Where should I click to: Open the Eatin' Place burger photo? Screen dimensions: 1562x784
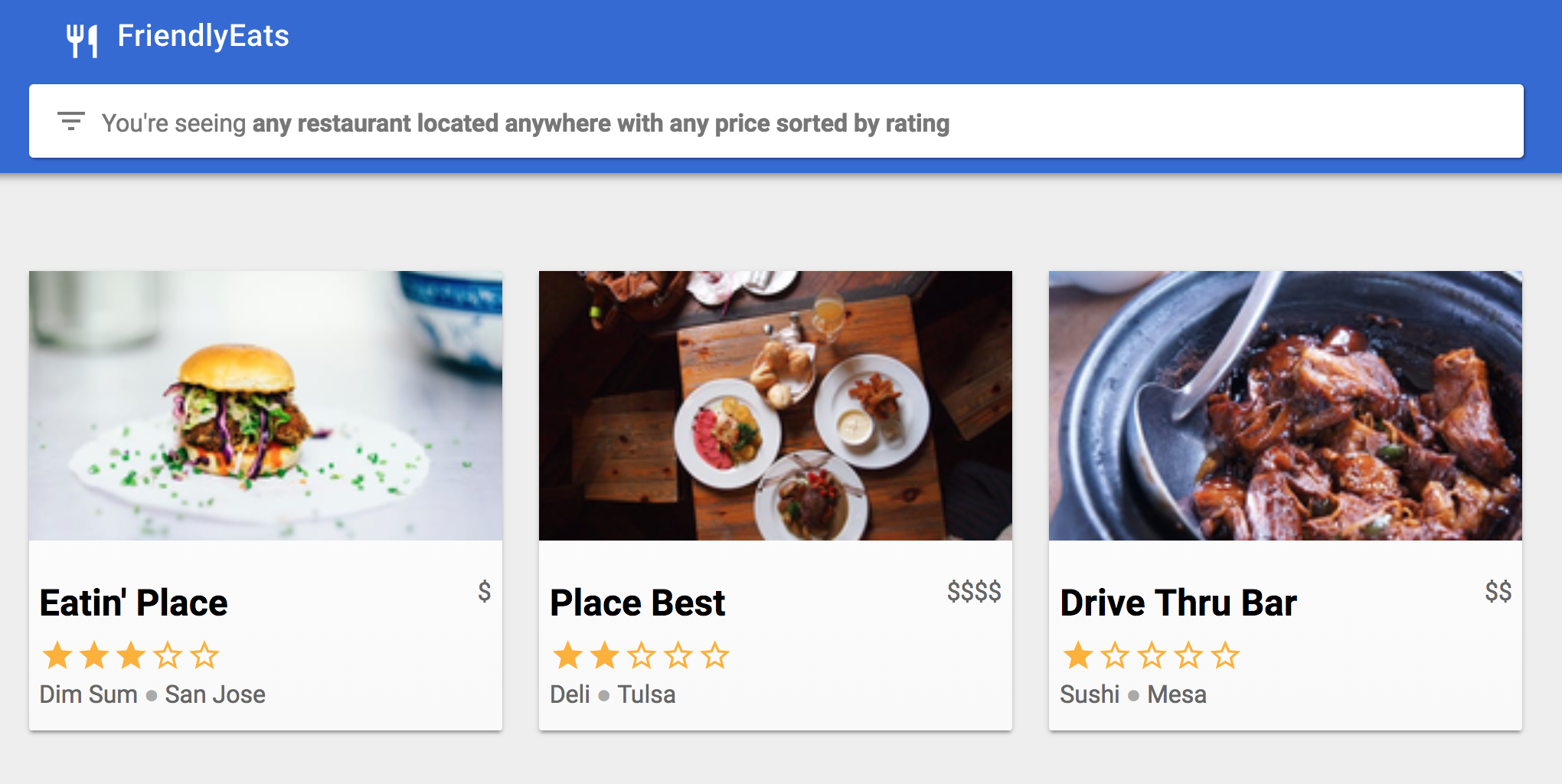(x=266, y=406)
